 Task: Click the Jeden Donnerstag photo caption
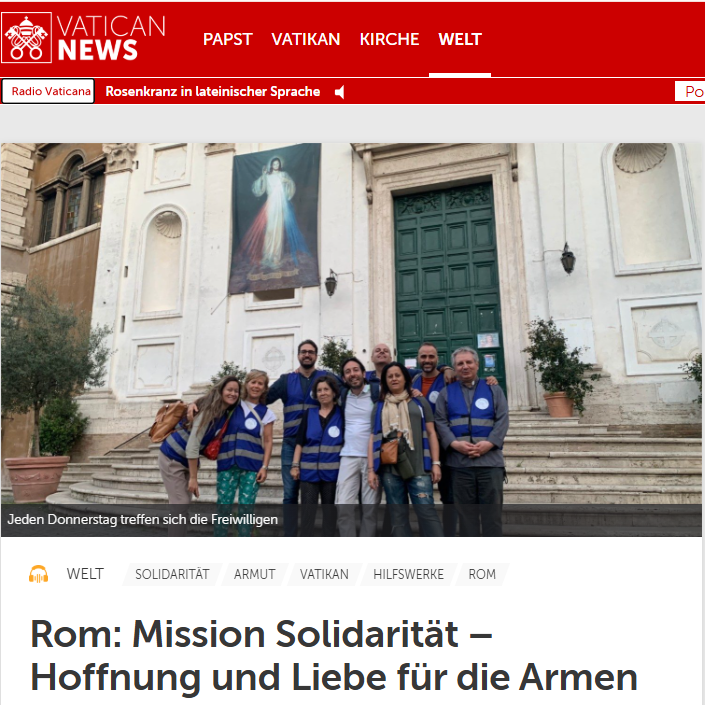click(143, 520)
